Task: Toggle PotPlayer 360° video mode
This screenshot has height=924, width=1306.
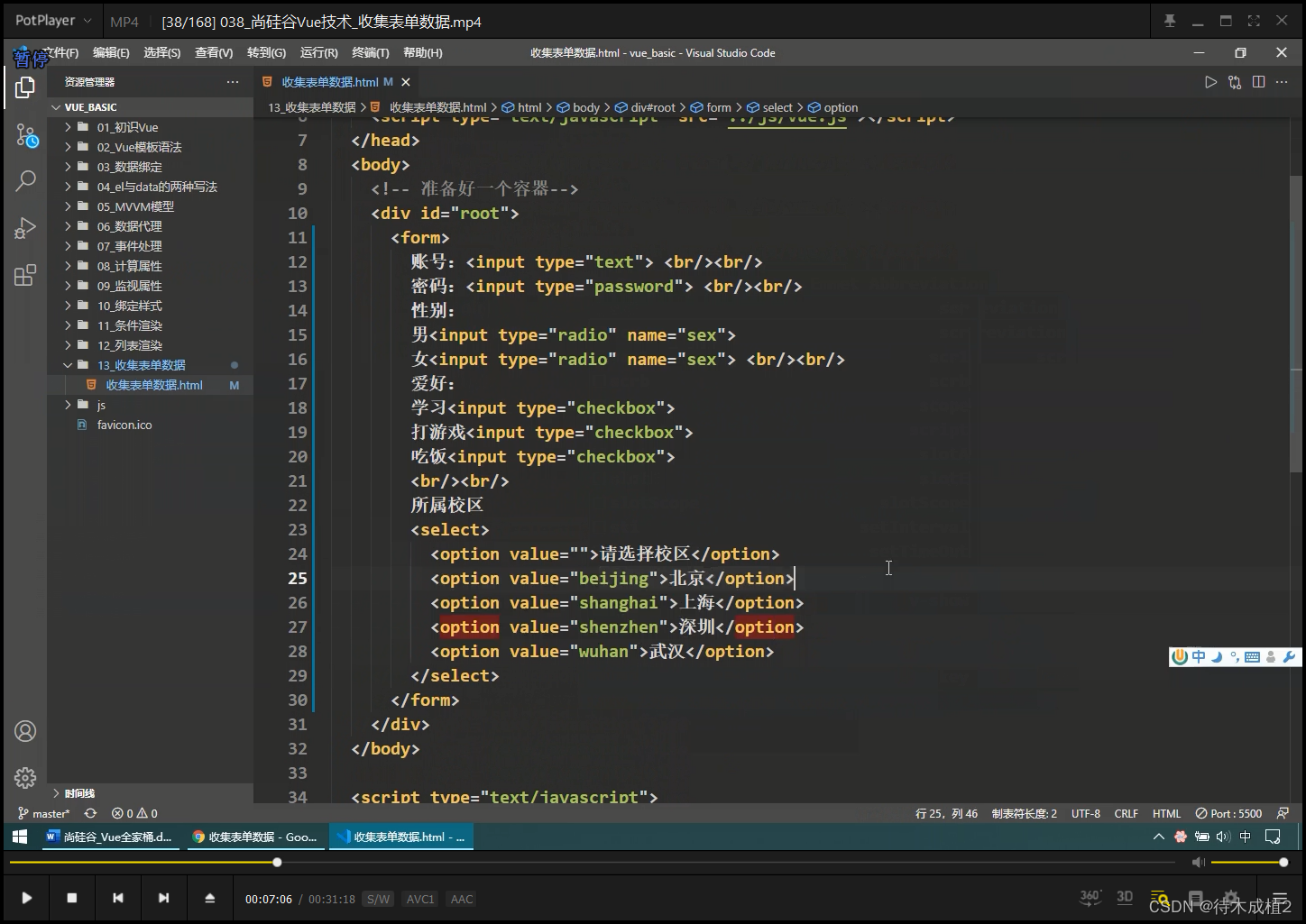Action: click(1090, 897)
